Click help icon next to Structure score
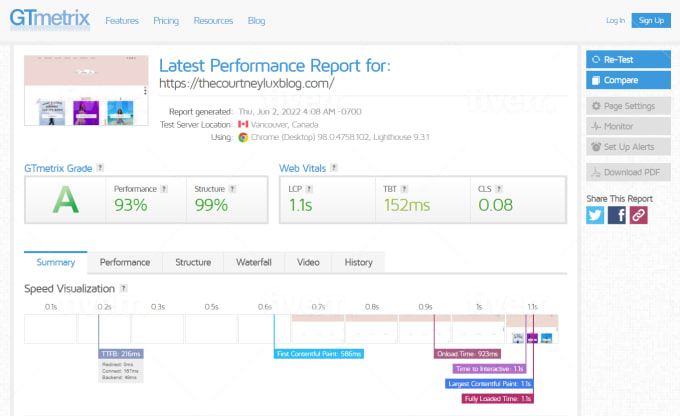The image size is (680, 416). 232,189
